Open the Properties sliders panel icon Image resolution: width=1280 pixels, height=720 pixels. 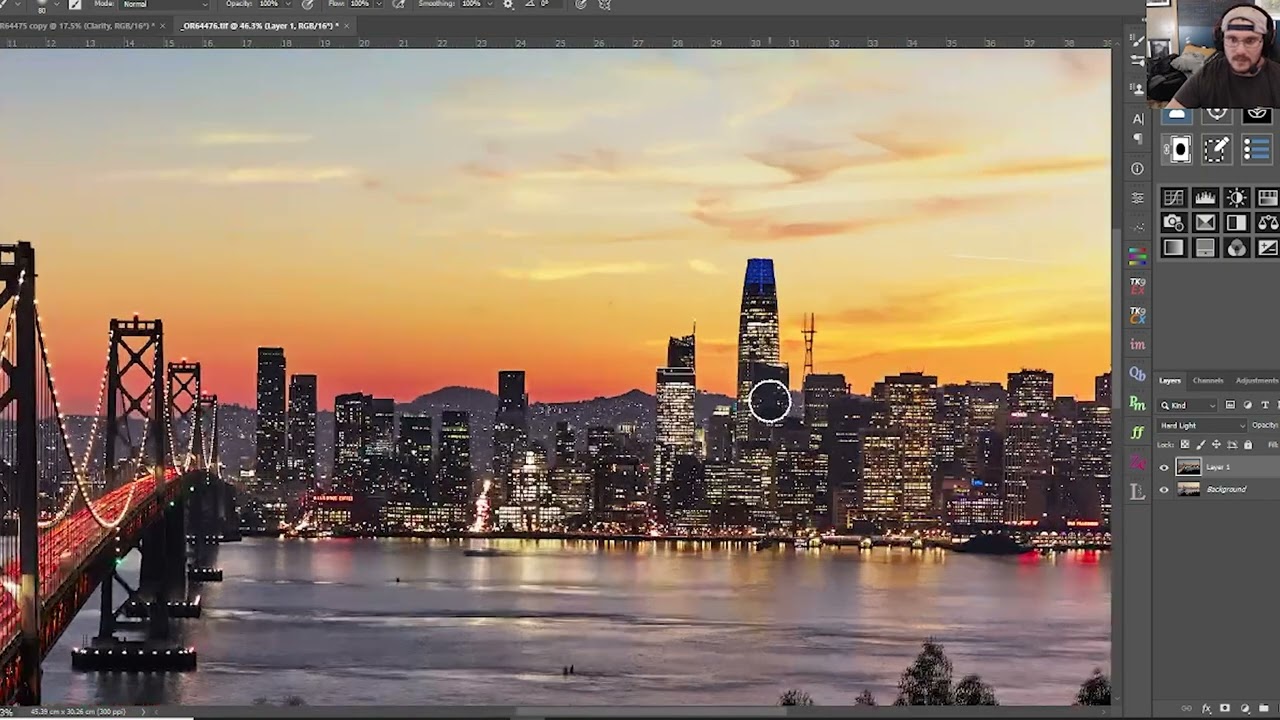pyautogui.click(x=1137, y=198)
